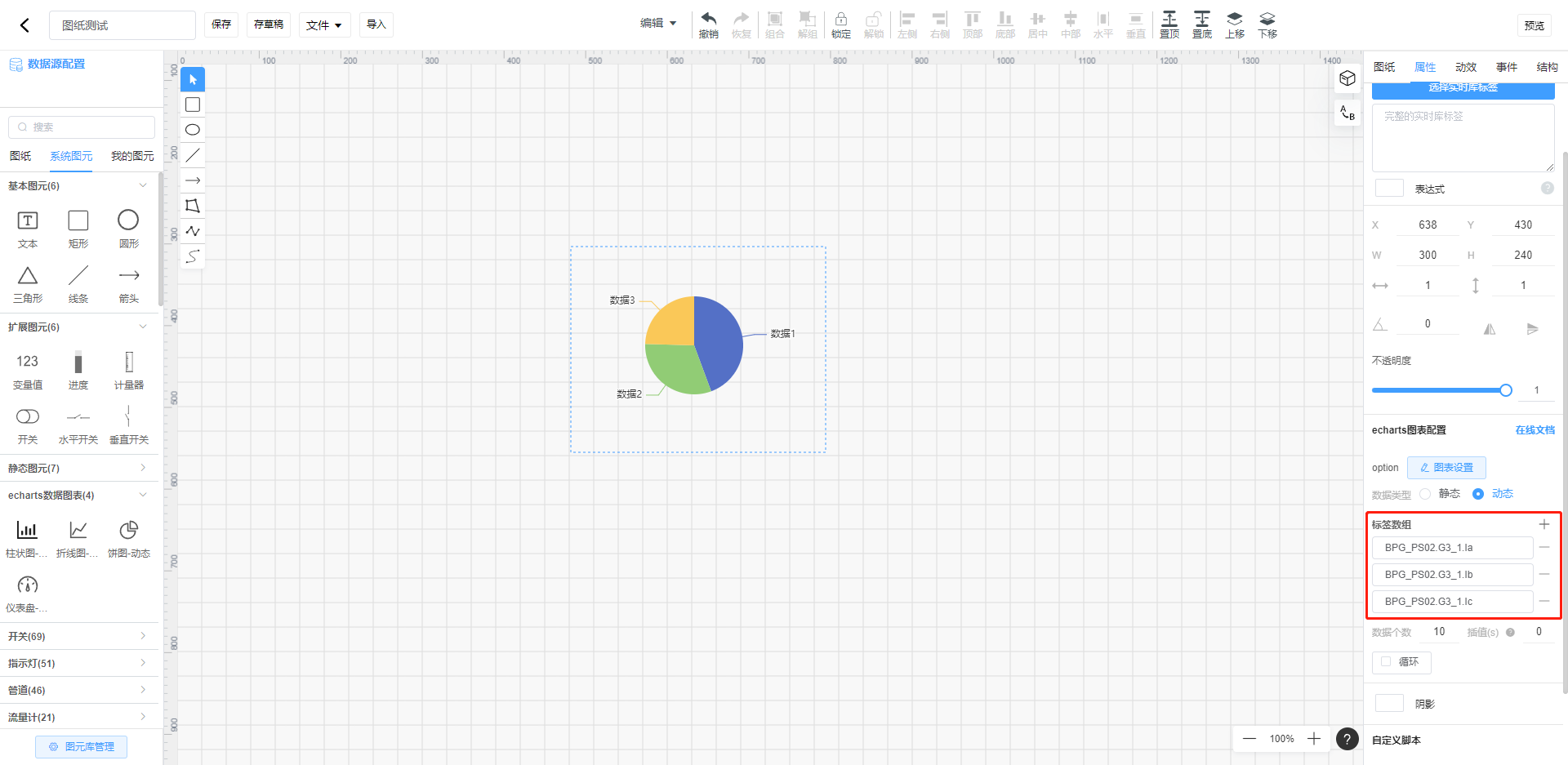Click the 预览 preview button
The height and width of the screenshot is (765, 1568).
[x=1535, y=25]
